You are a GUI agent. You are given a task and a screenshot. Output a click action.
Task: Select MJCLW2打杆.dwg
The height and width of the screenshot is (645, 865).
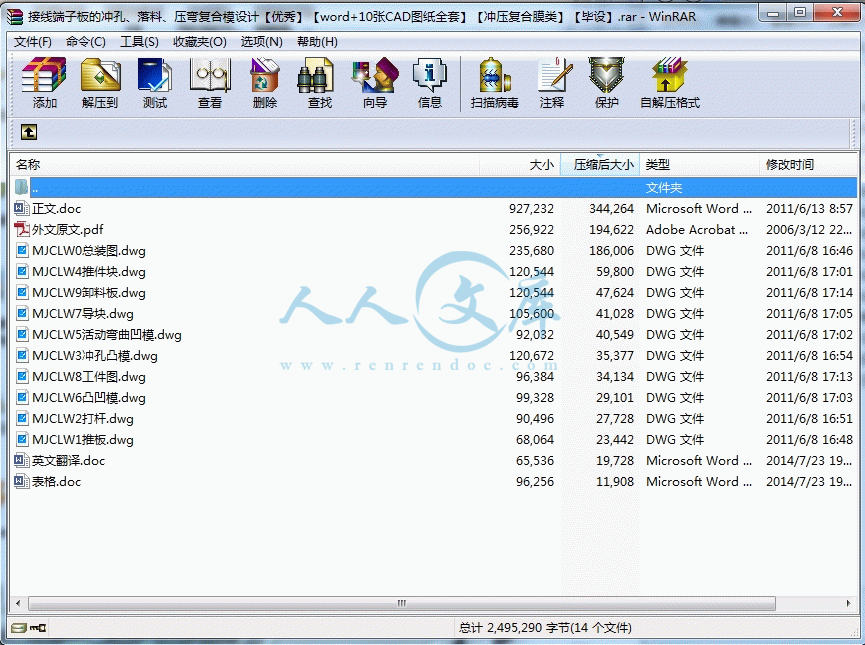(83, 419)
